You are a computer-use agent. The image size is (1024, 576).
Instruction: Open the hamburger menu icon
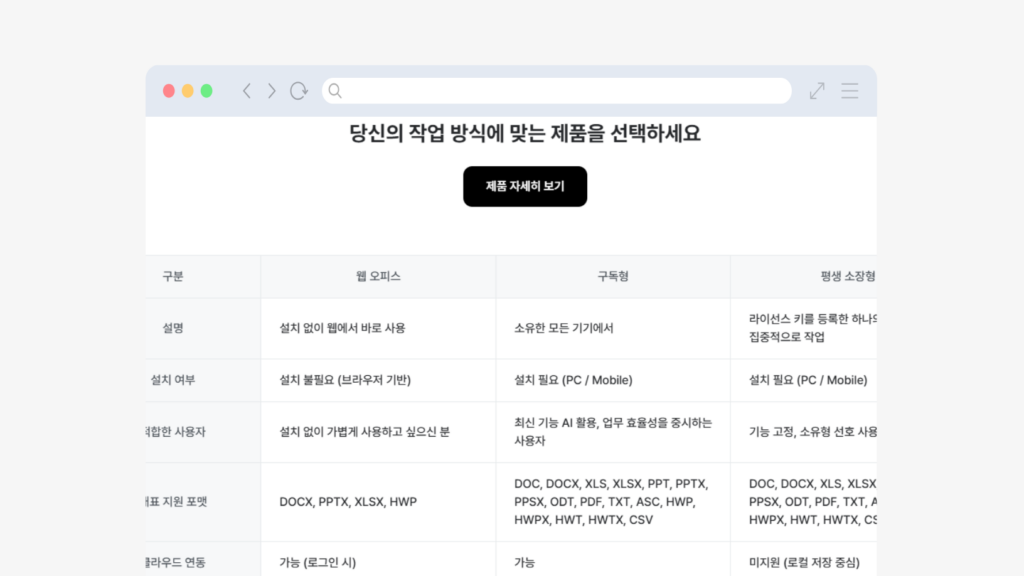pos(850,91)
